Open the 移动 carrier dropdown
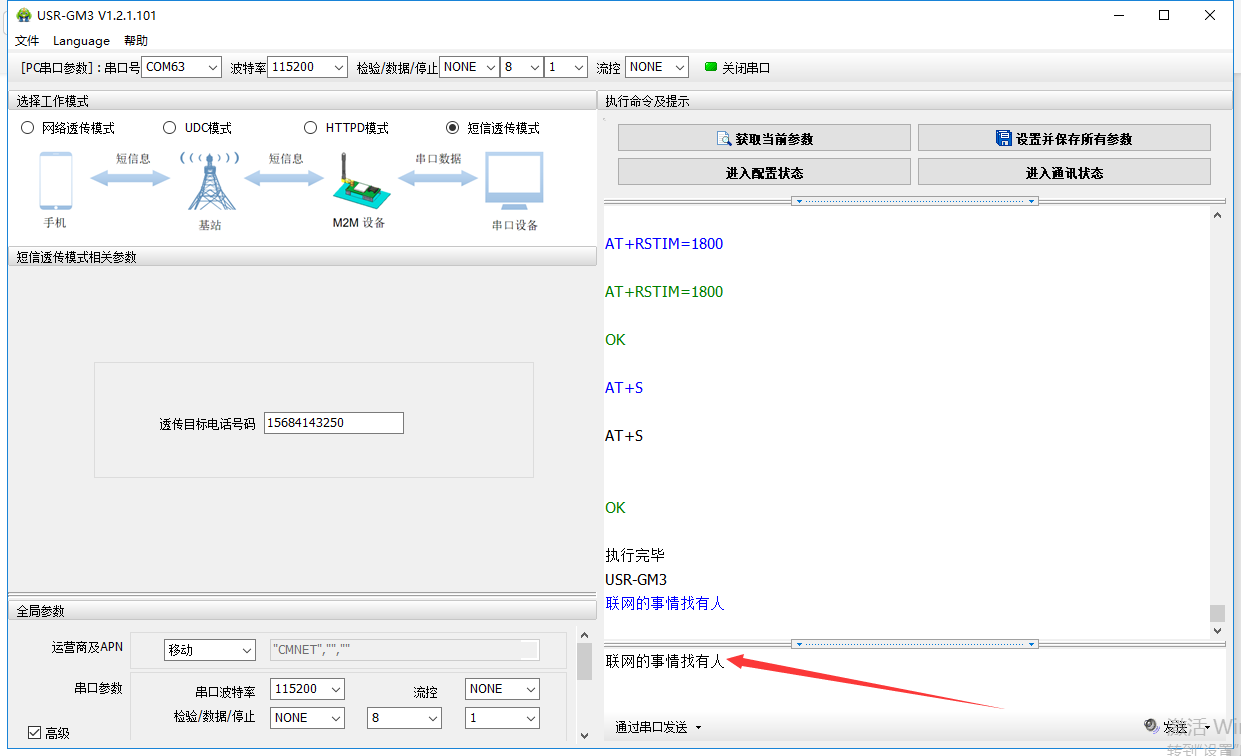1241x756 pixels. [x=210, y=650]
